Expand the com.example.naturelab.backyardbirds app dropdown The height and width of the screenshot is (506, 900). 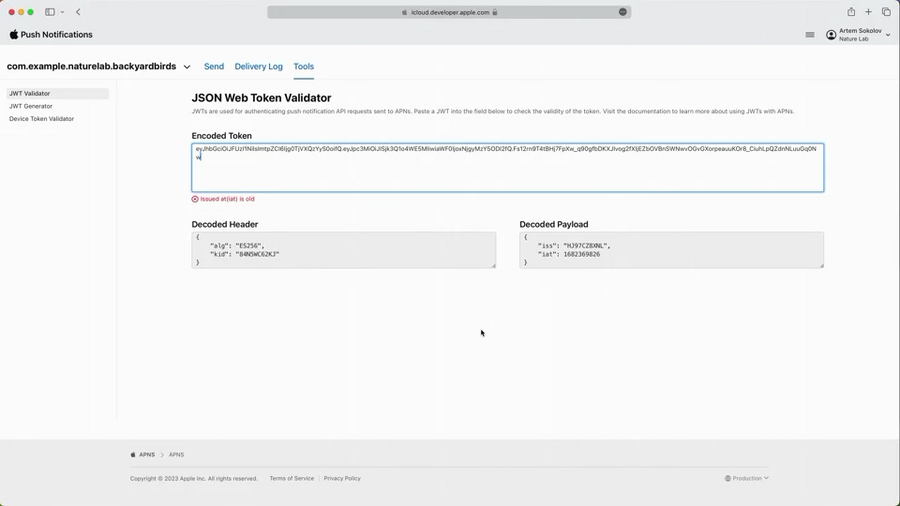(x=187, y=67)
